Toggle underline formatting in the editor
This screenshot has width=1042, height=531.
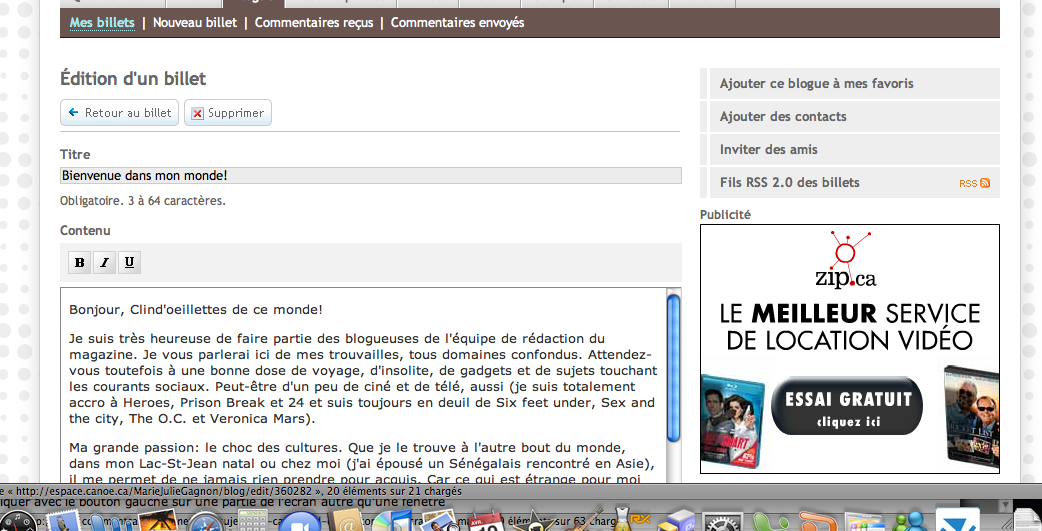(x=129, y=263)
